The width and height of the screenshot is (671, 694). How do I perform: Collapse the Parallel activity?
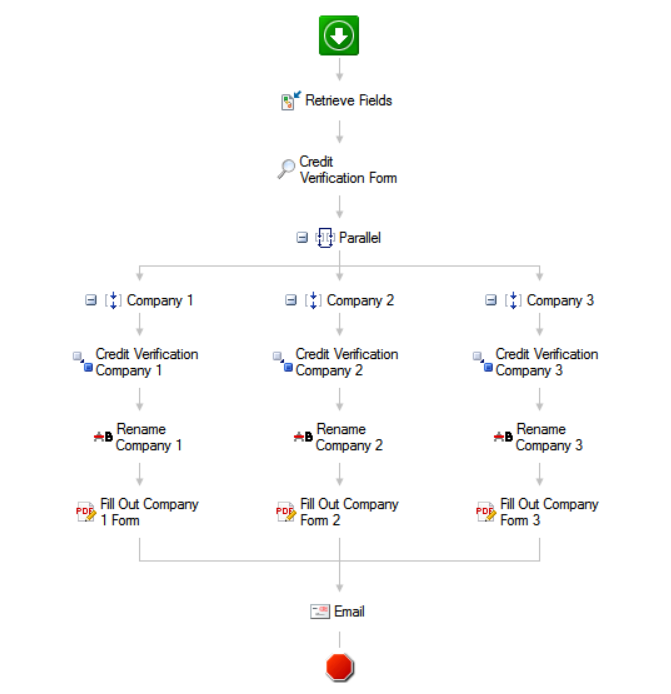[302, 238]
